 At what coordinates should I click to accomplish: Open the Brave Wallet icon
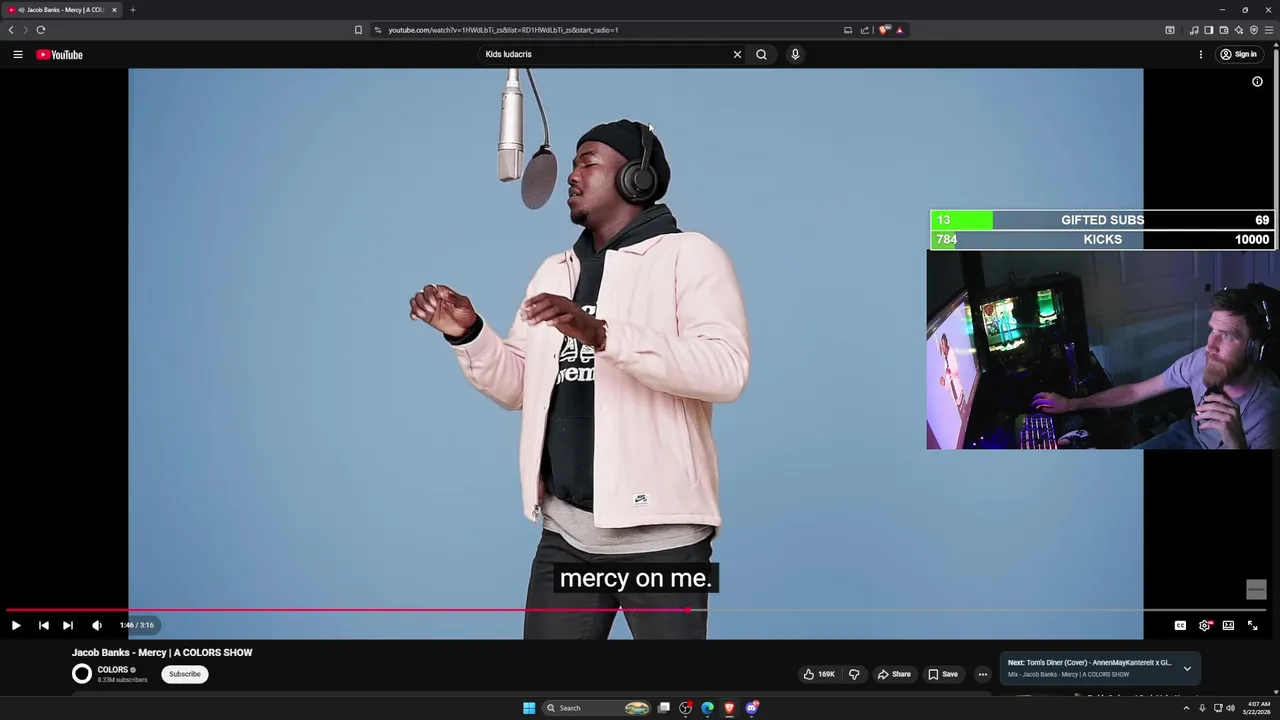1223,30
